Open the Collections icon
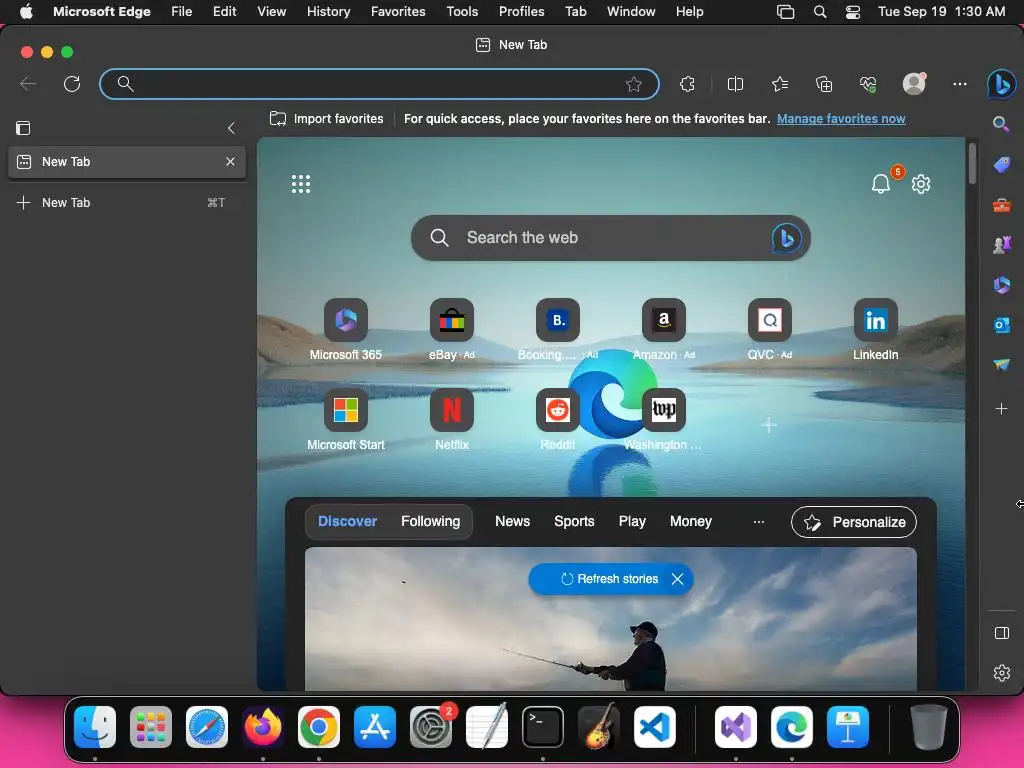The width and height of the screenshot is (1024, 768). pyautogui.click(x=824, y=84)
